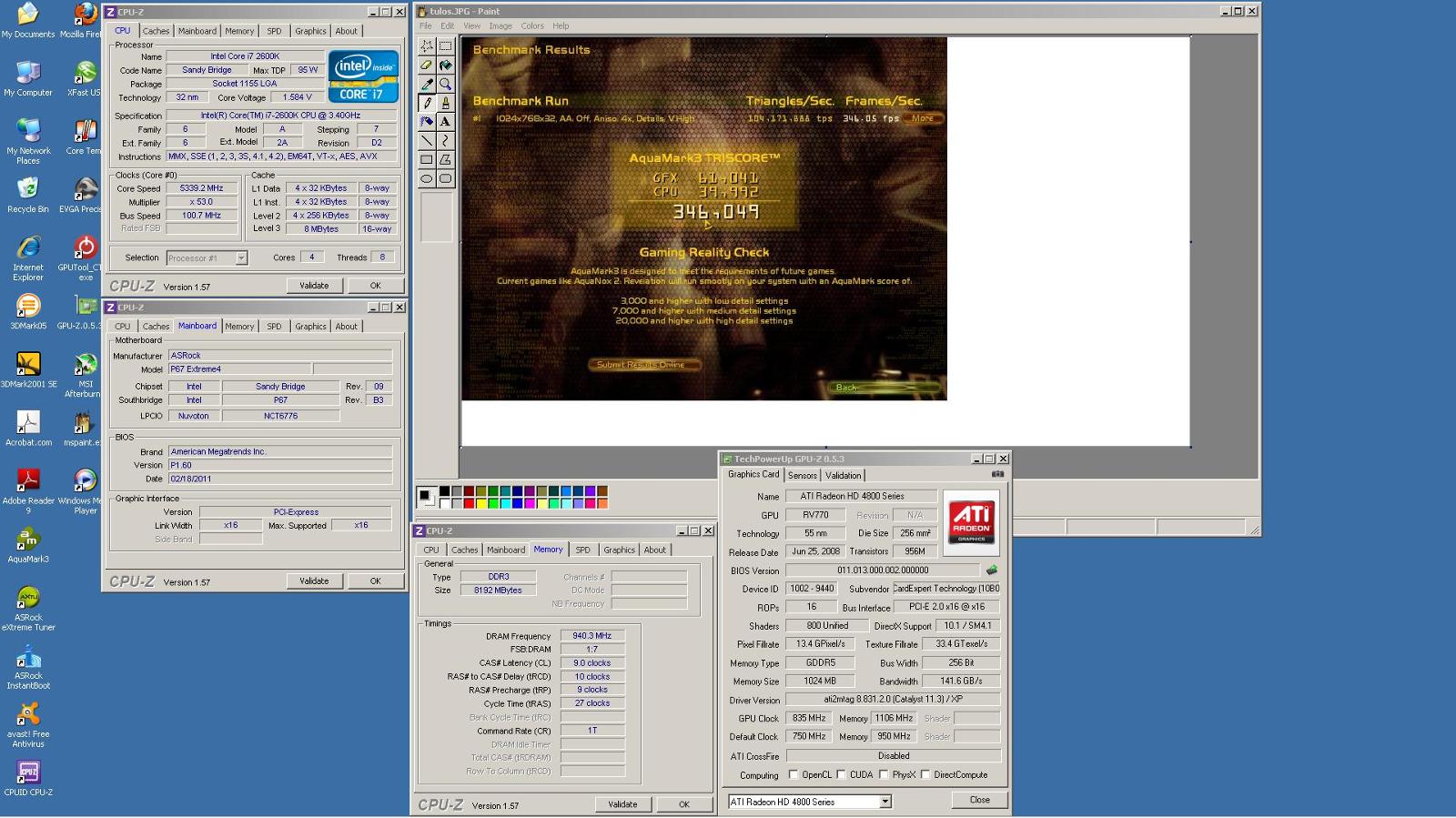Screen dimensions: 1456x818
Task: Select the Curve tool in Paint
Action: point(445,141)
